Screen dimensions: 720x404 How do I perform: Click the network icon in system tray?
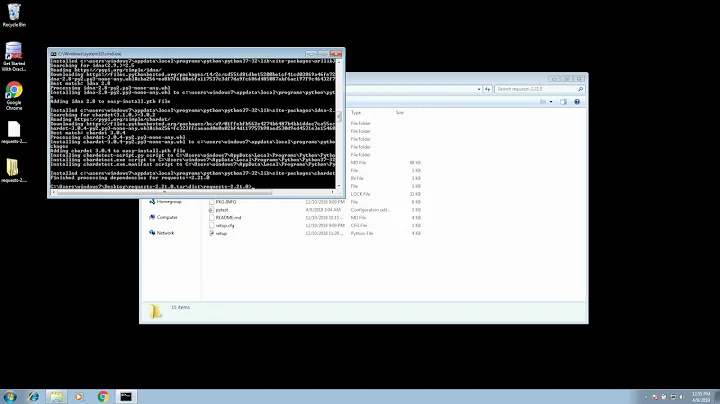(x=673, y=397)
